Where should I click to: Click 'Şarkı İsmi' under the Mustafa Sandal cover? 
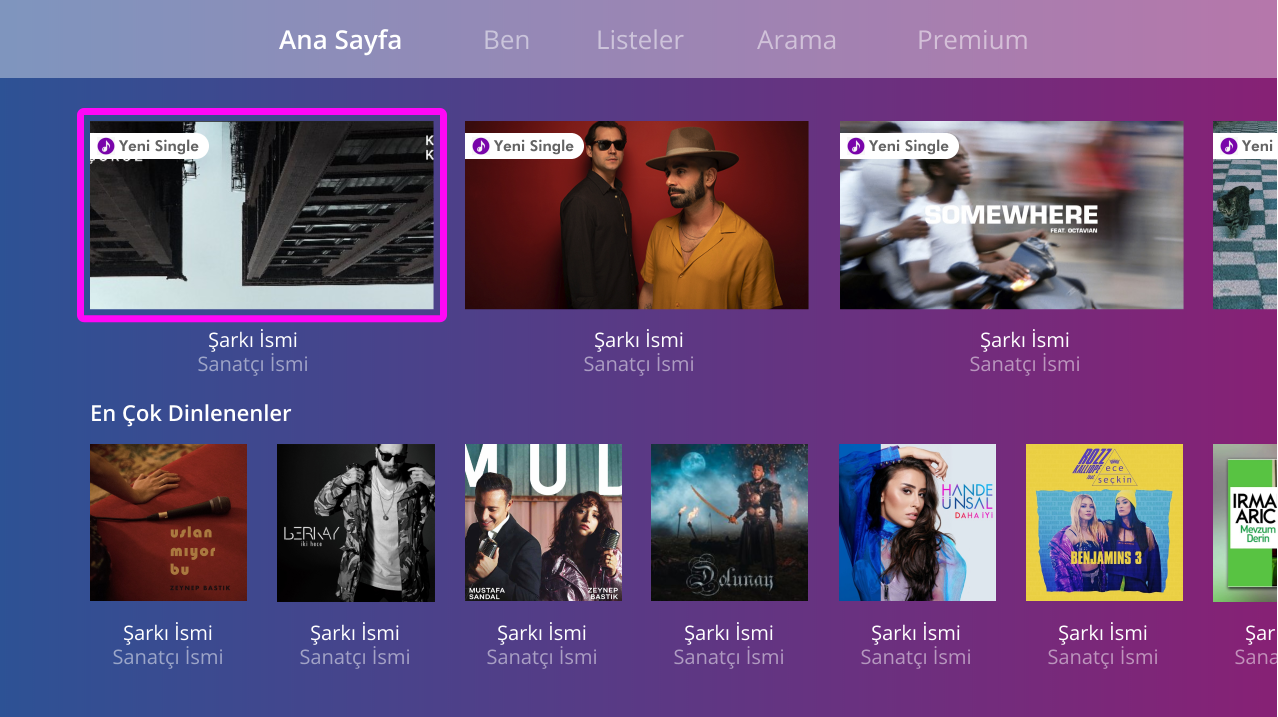coord(542,633)
